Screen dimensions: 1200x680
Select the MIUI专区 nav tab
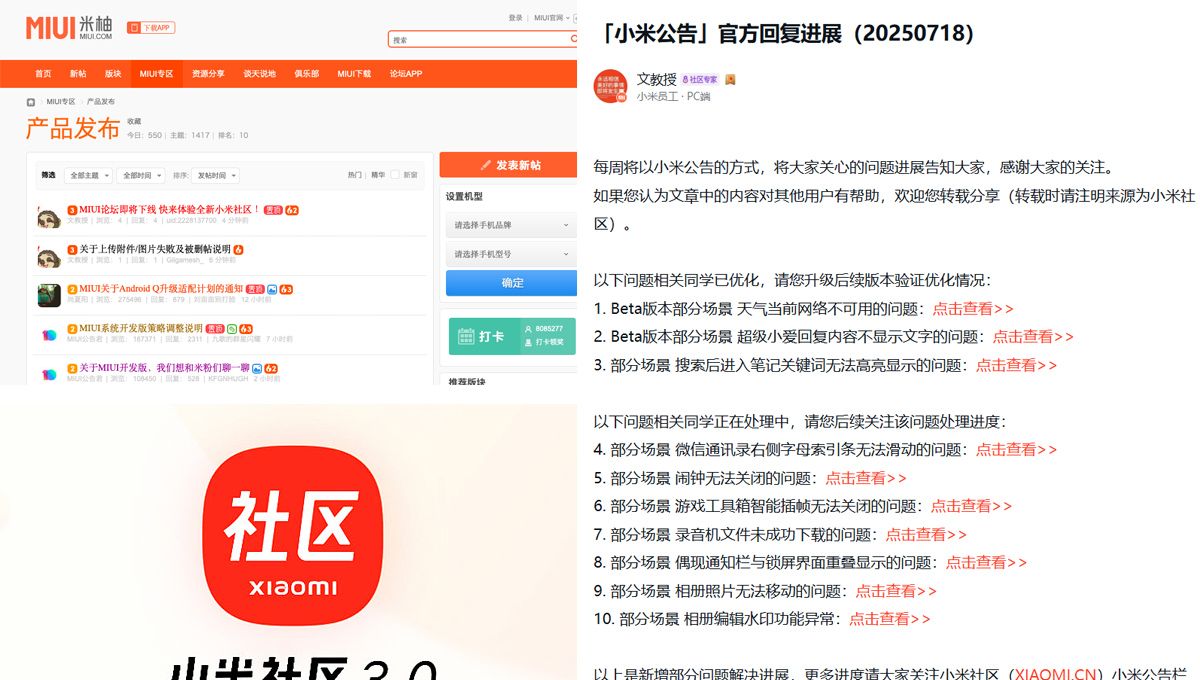point(156,74)
